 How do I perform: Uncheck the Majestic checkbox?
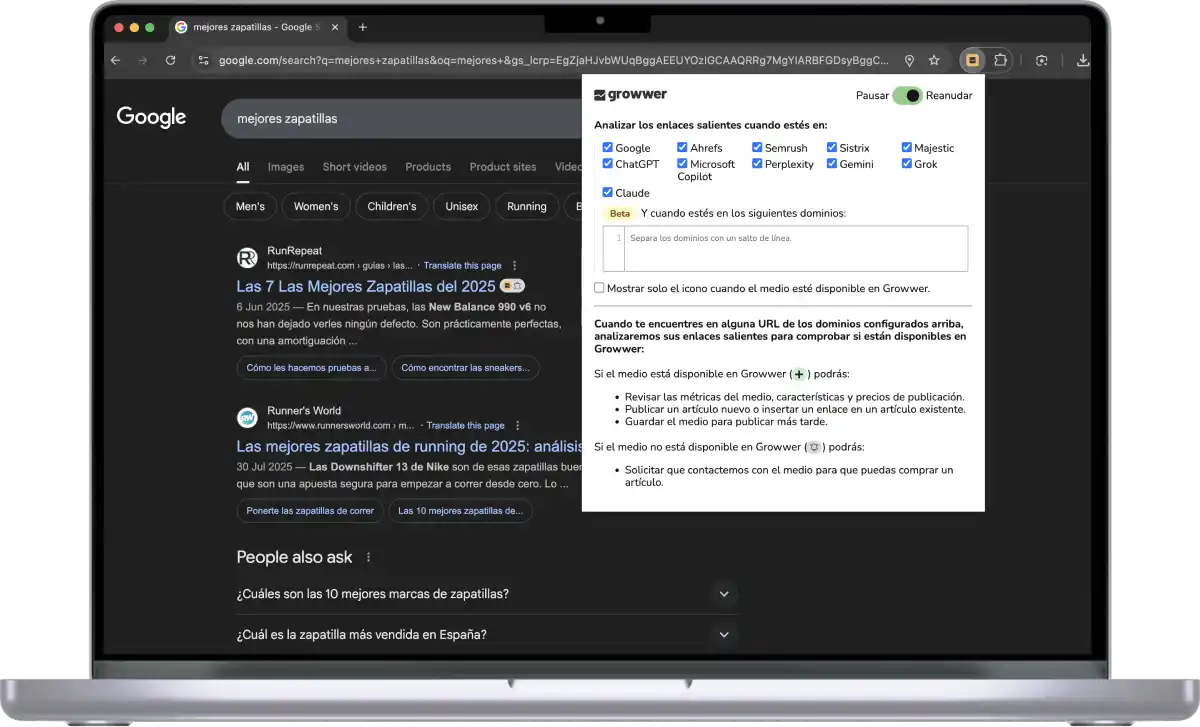click(907, 147)
